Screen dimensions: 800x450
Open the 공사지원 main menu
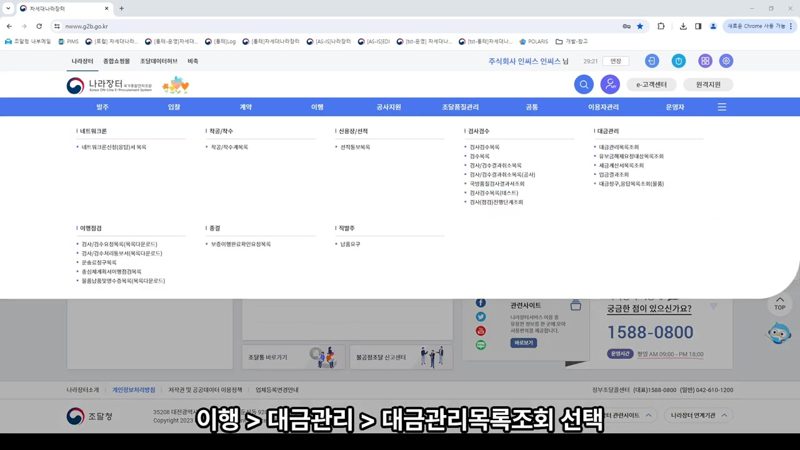389,107
